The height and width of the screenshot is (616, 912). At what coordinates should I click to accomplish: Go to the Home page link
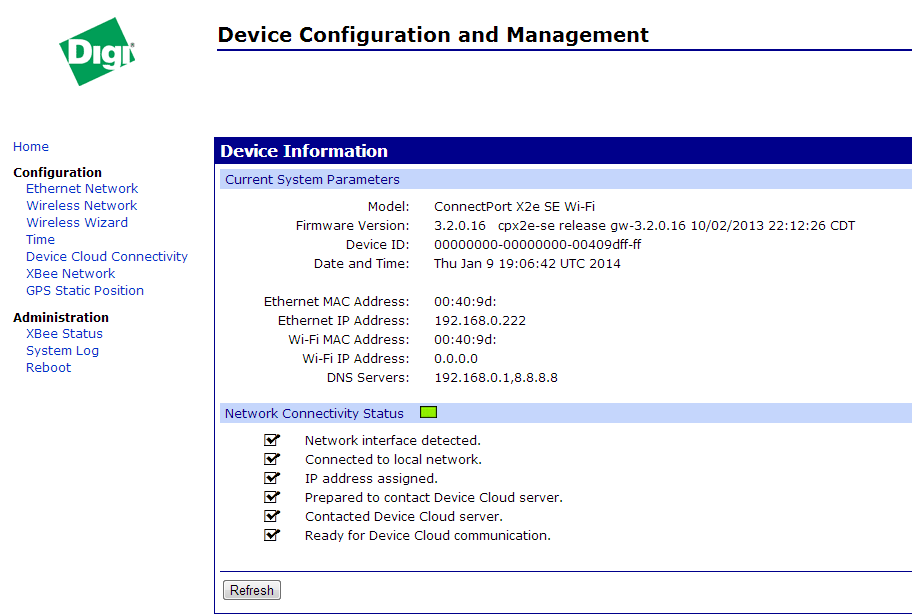(31, 147)
